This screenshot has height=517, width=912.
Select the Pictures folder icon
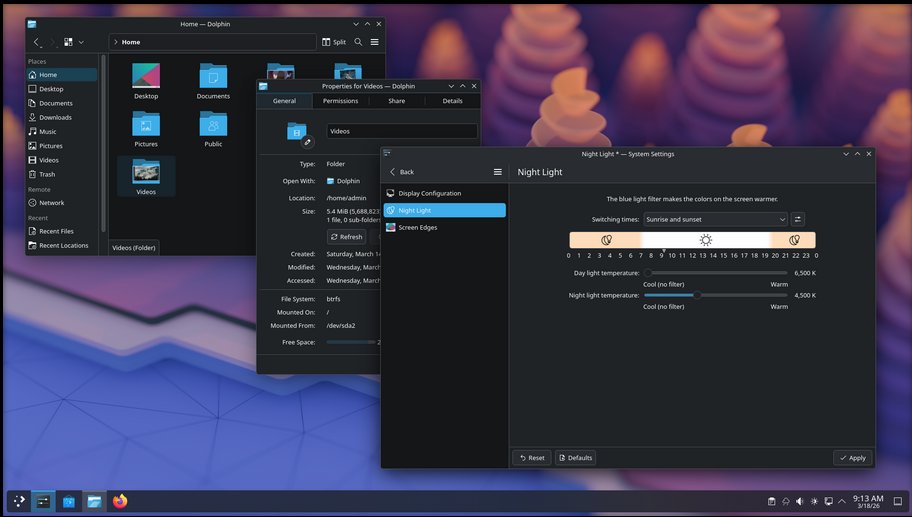point(146,124)
